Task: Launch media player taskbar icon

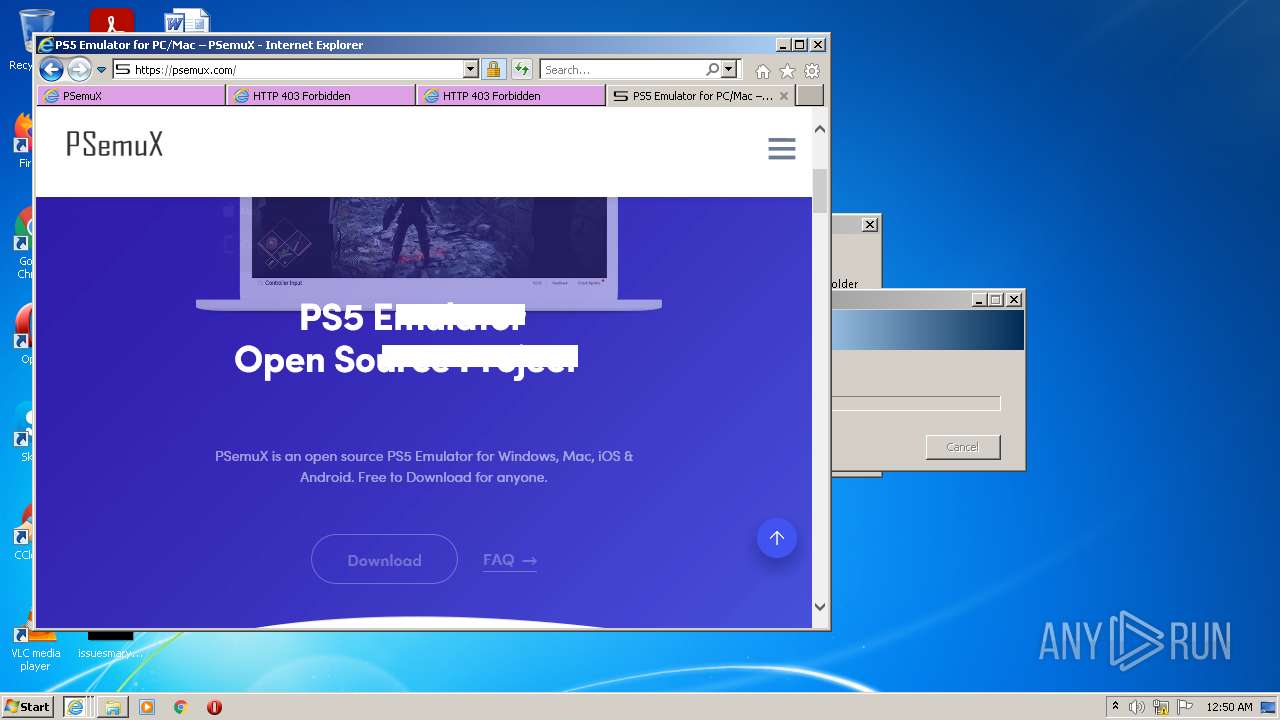Action: (147, 707)
